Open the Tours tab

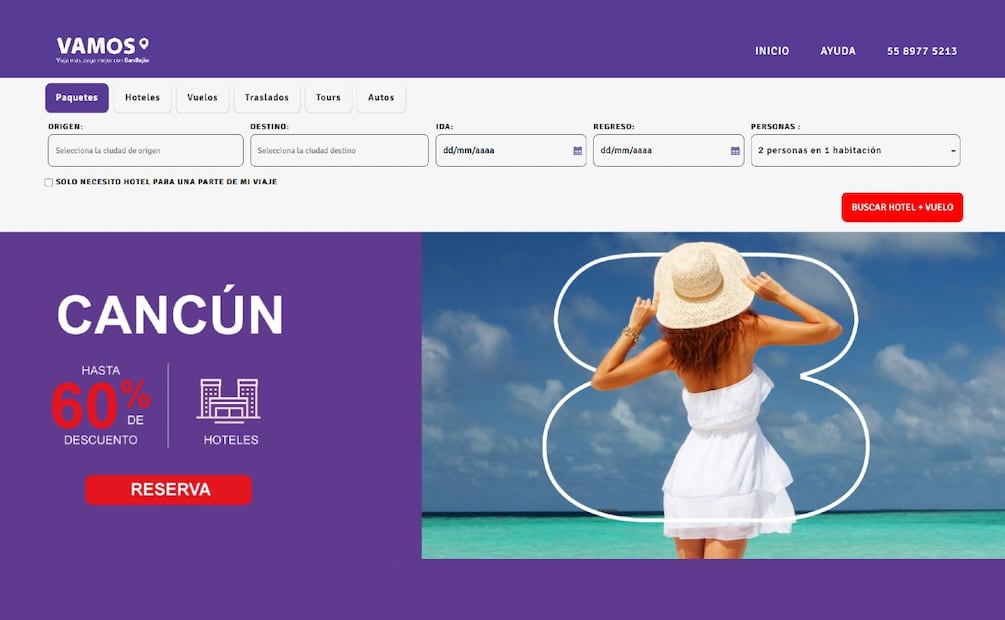[x=327, y=97]
